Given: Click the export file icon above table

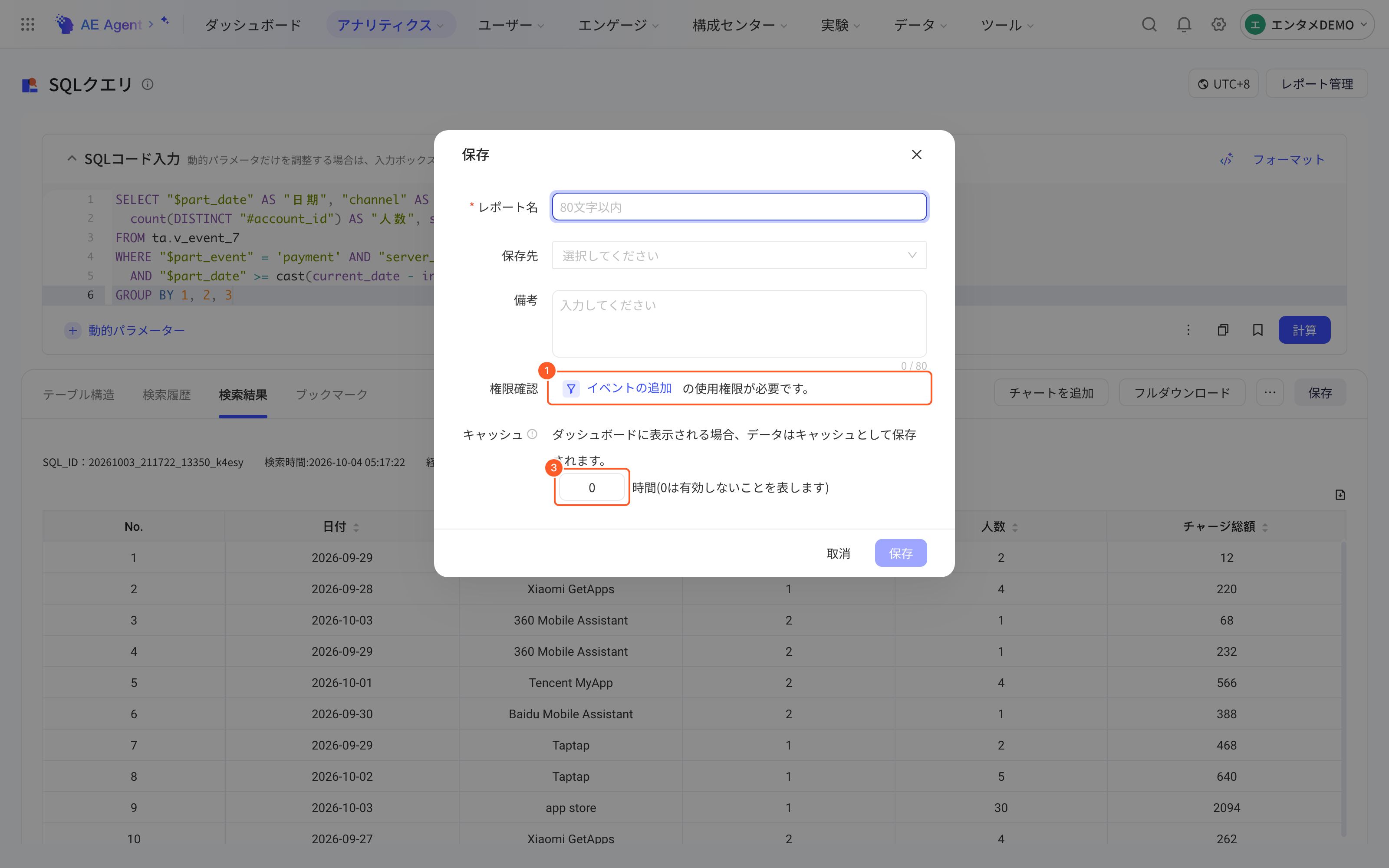Looking at the screenshot, I should click(1340, 495).
